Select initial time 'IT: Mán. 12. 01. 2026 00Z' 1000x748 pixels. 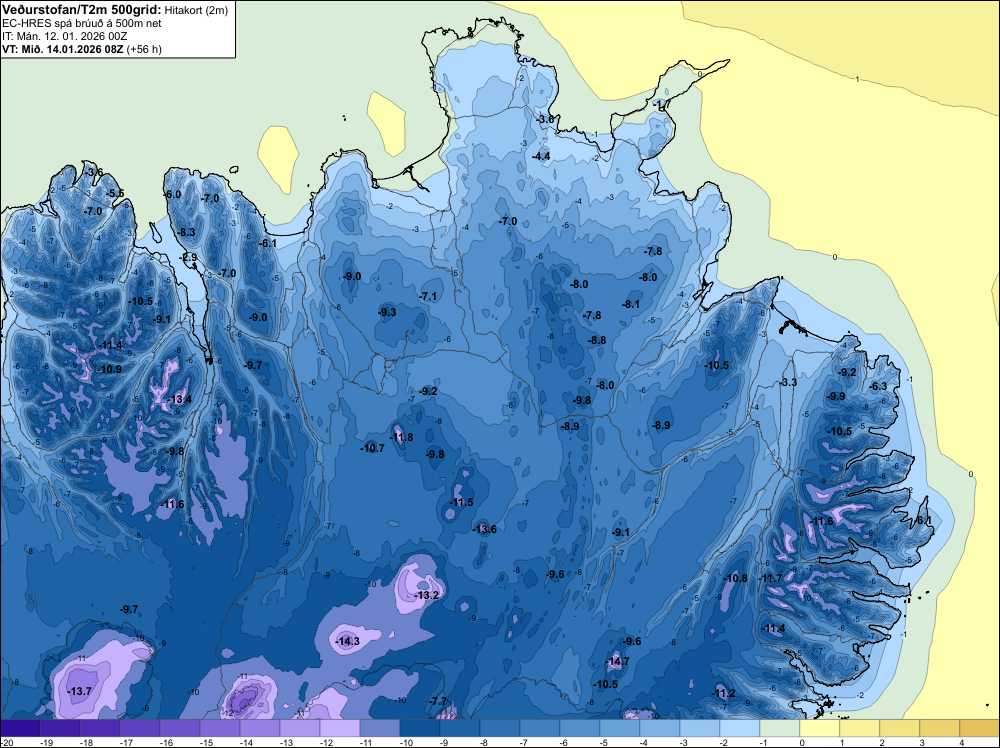coord(64,36)
